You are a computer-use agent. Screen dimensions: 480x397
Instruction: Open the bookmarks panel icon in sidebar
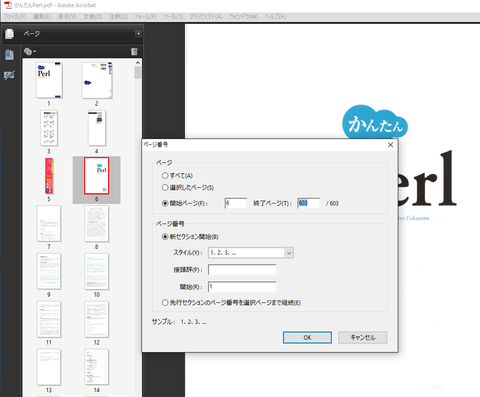click(x=9, y=55)
